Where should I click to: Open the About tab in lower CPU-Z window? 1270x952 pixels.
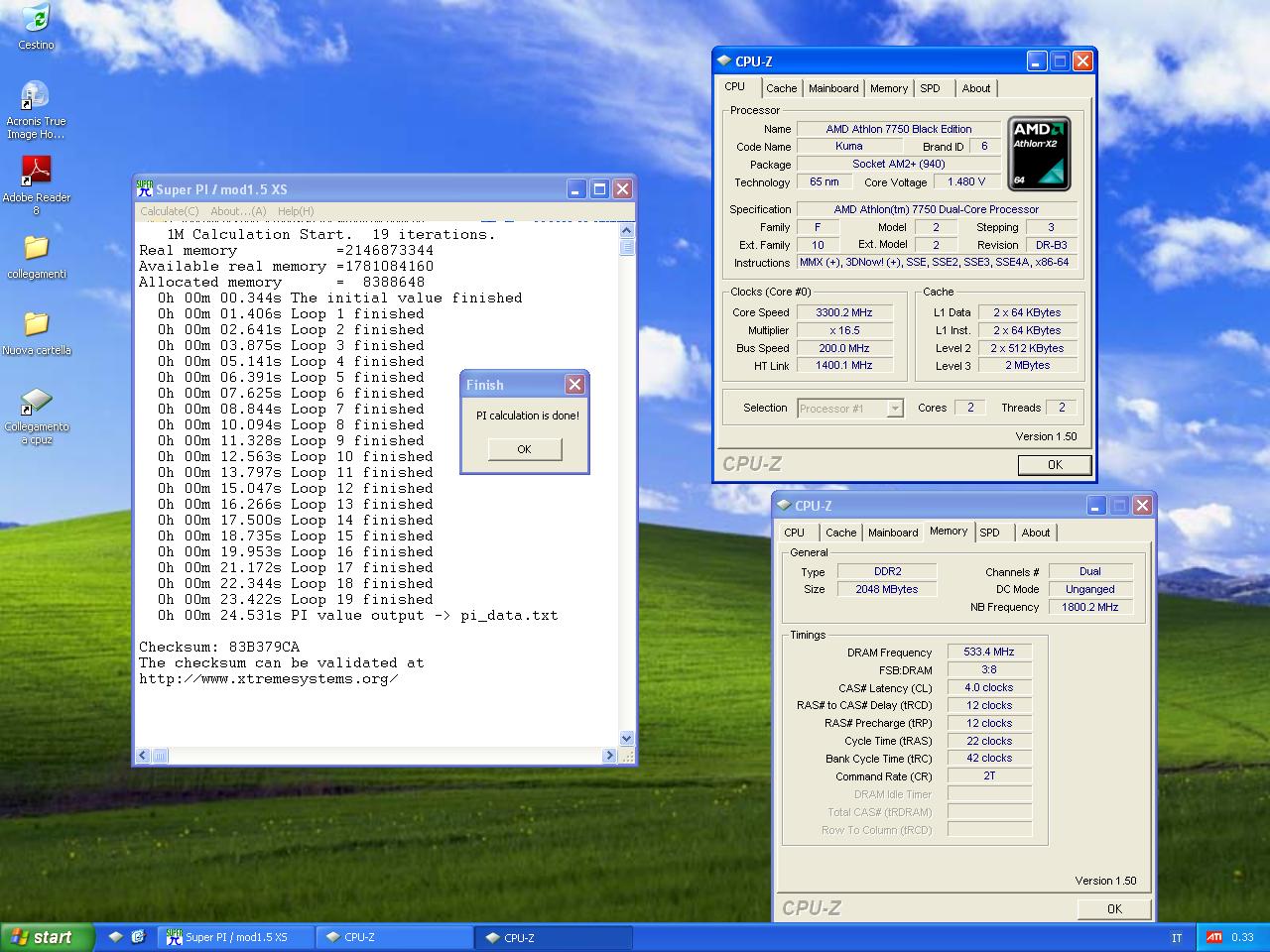click(x=1036, y=533)
